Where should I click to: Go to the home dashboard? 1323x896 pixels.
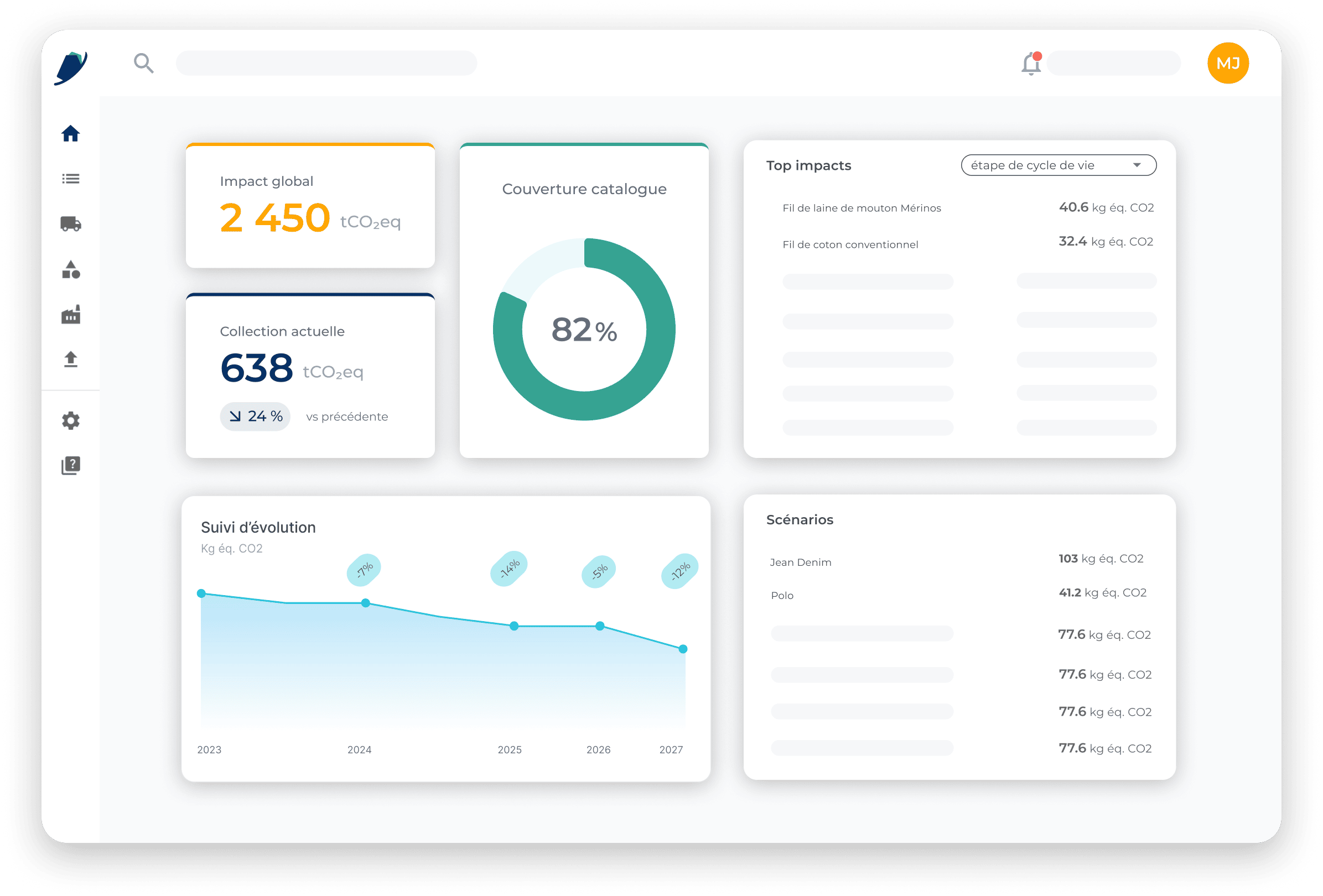click(71, 134)
